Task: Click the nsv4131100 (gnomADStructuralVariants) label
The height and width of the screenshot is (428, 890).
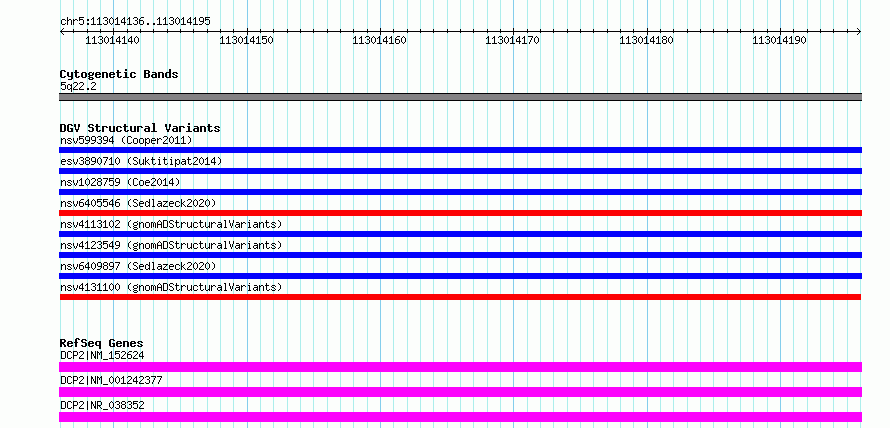Action: pyautogui.click(x=171, y=287)
